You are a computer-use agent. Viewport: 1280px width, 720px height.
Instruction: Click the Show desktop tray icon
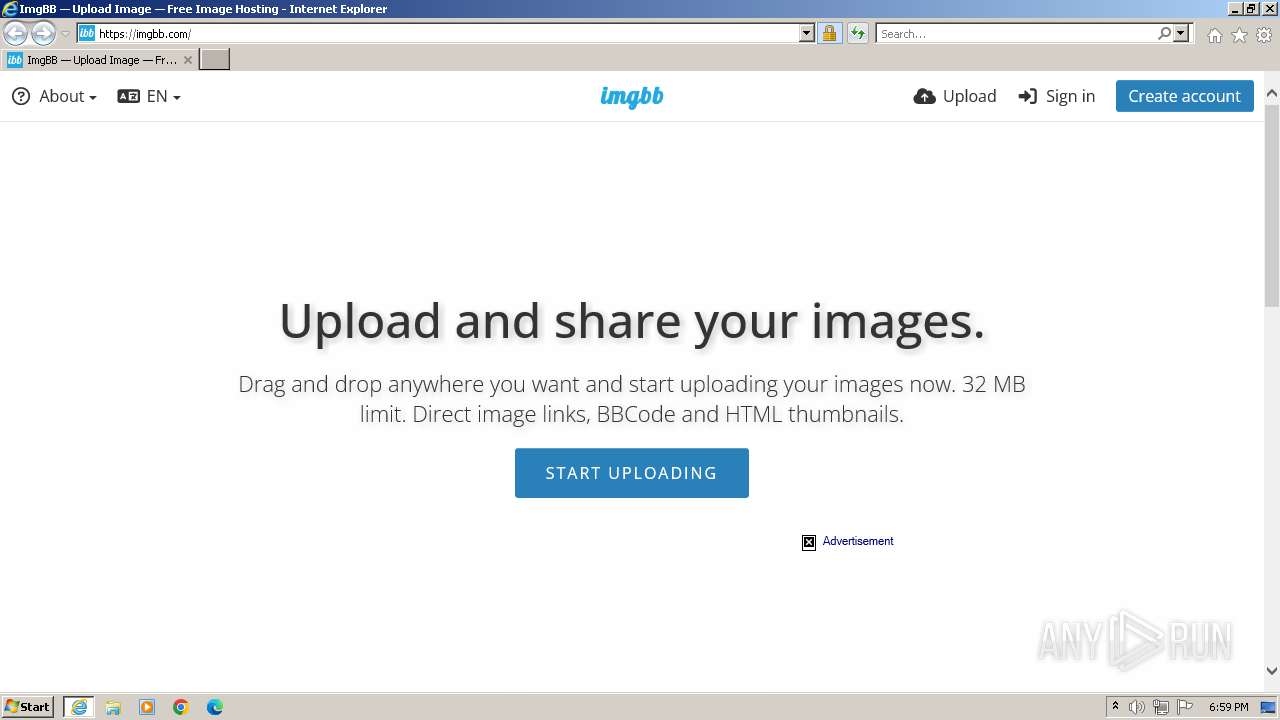pyautogui.click(x=1268, y=707)
